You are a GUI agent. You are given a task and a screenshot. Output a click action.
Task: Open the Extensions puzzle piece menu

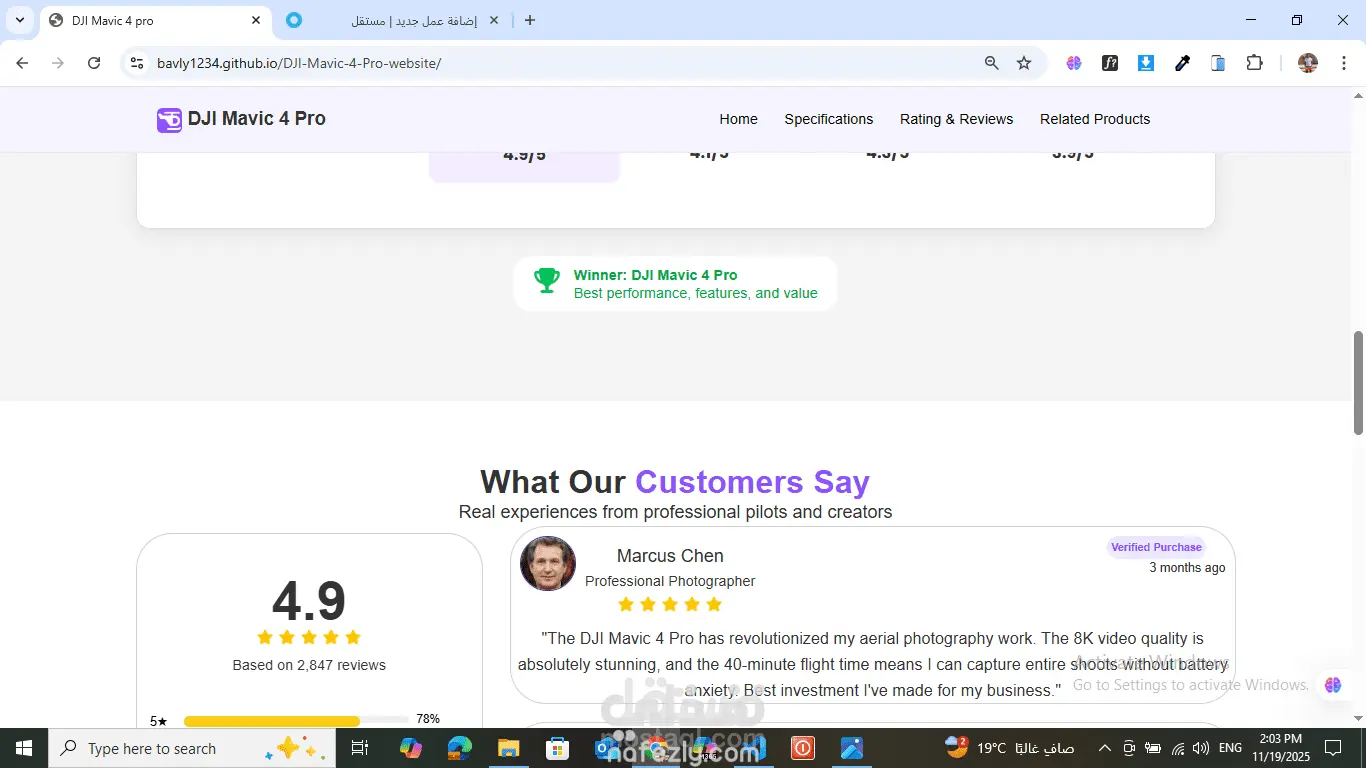[1254, 63]
